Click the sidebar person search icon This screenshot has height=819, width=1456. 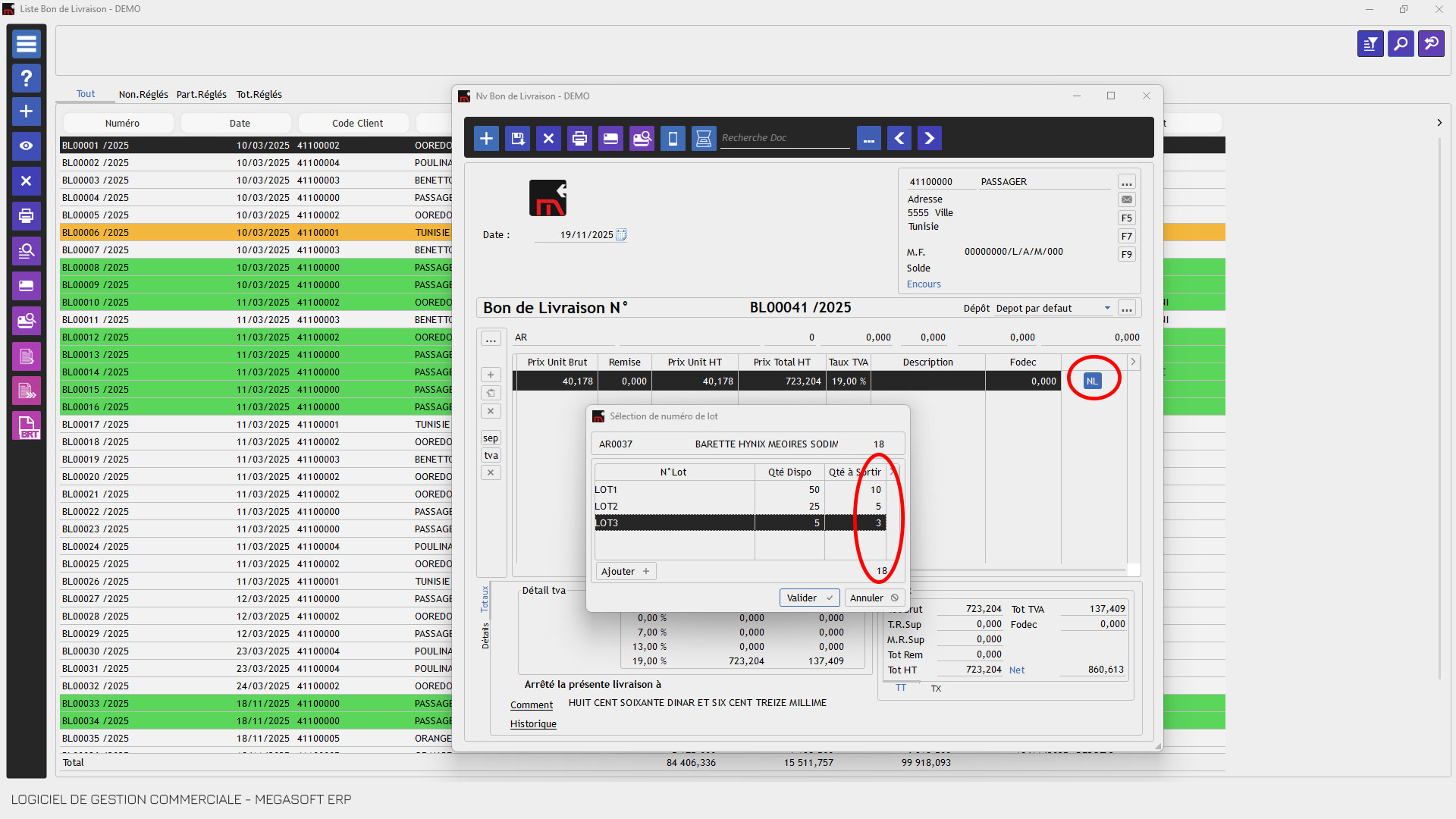[x=26, y=250]
